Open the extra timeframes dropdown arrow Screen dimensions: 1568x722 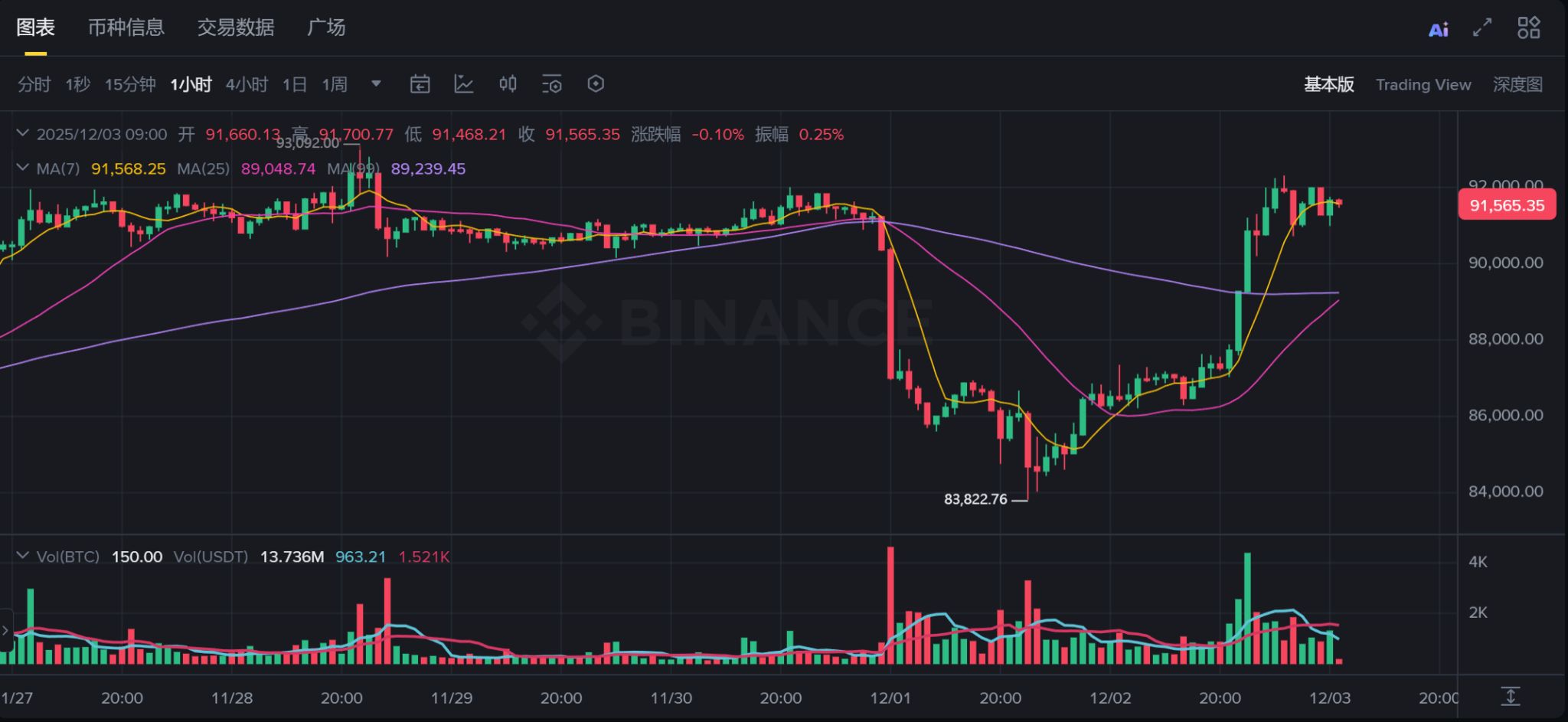375,84
